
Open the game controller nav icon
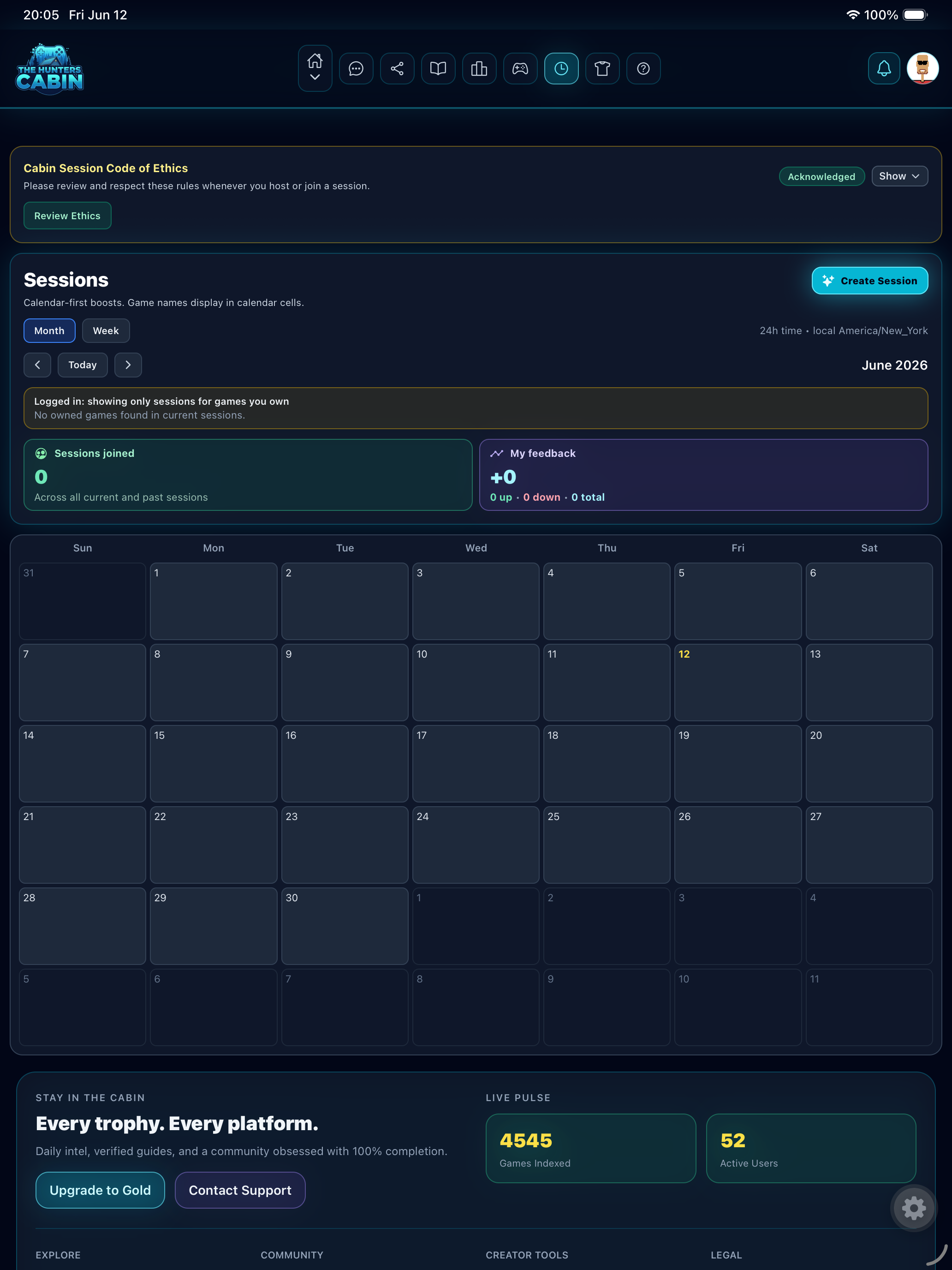click(520, 69)
